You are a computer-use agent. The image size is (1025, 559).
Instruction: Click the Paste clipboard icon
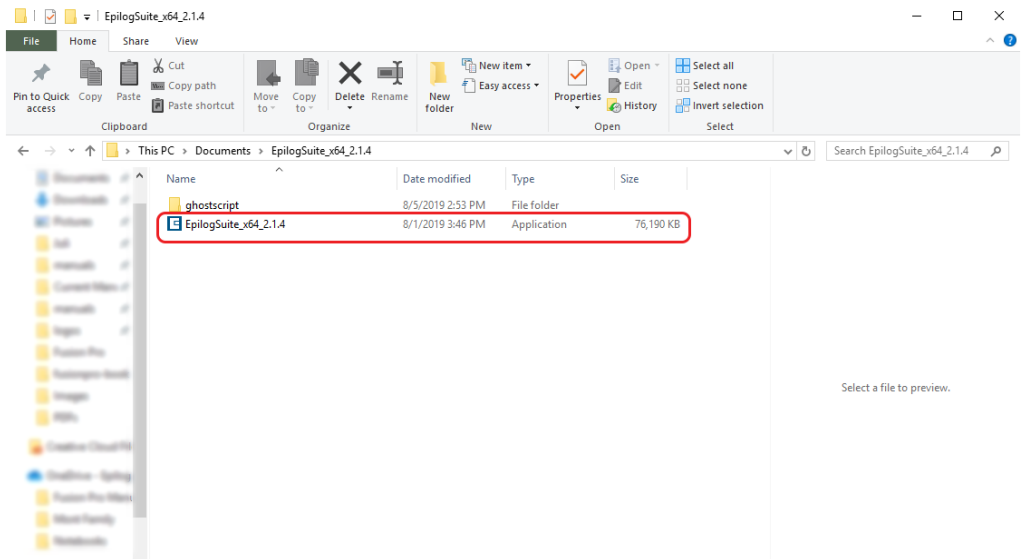(128, 73)
